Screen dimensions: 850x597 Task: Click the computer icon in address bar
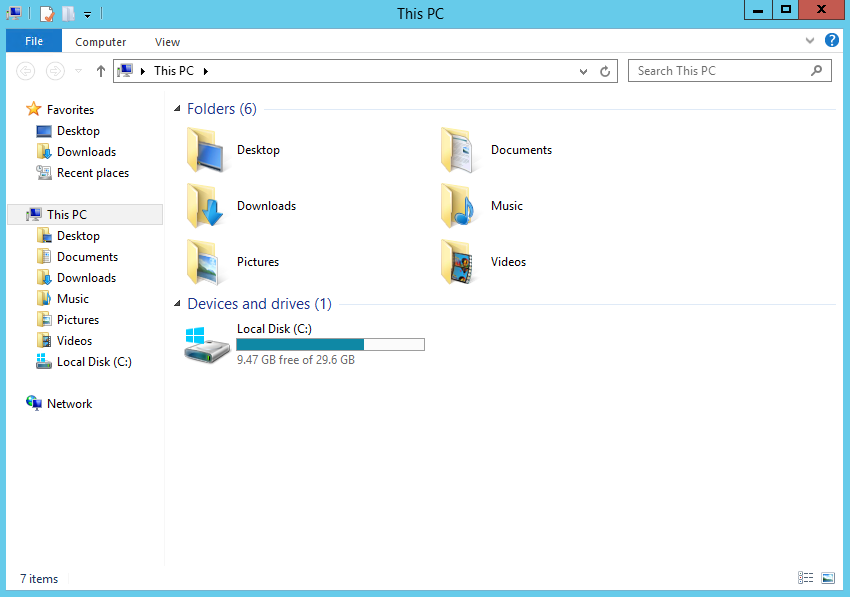(125, 70)
